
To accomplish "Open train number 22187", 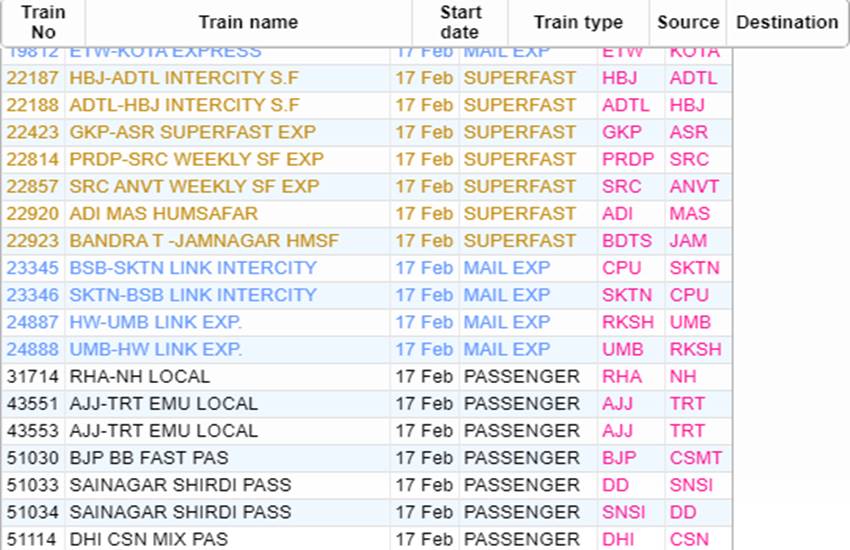I will click(x=33, y=78).
